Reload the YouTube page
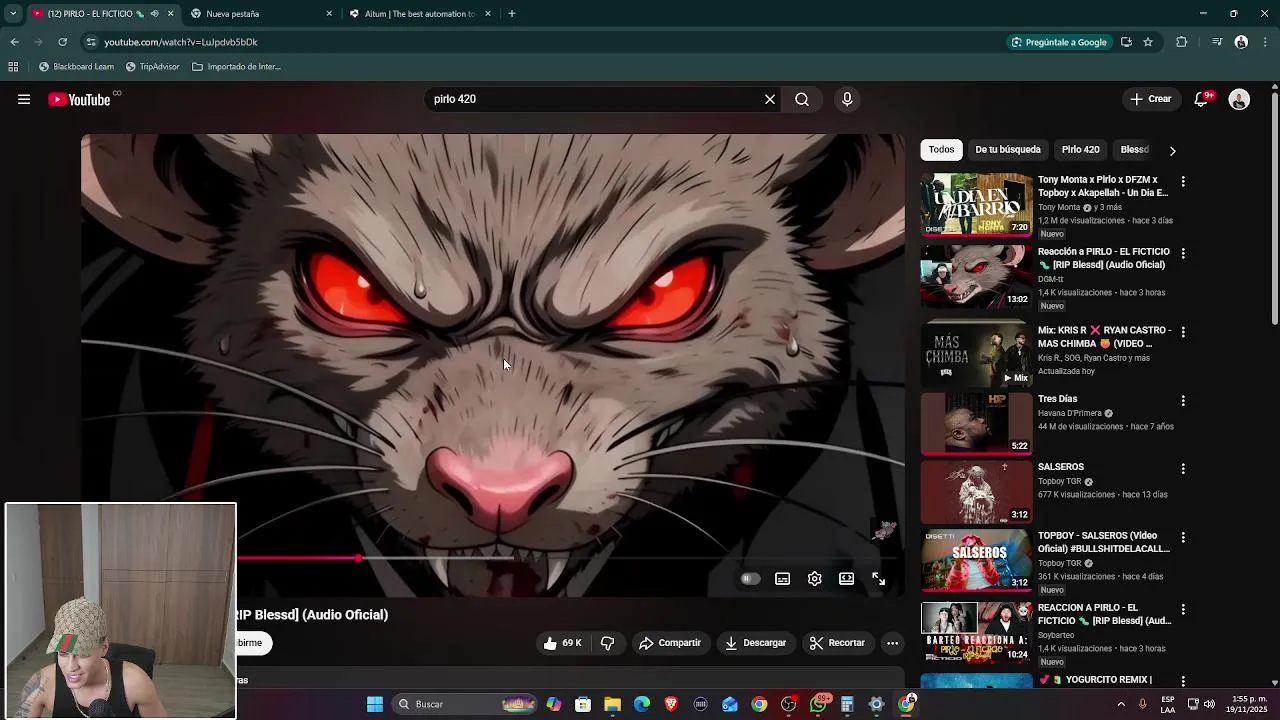 click(x=62, y=42)
